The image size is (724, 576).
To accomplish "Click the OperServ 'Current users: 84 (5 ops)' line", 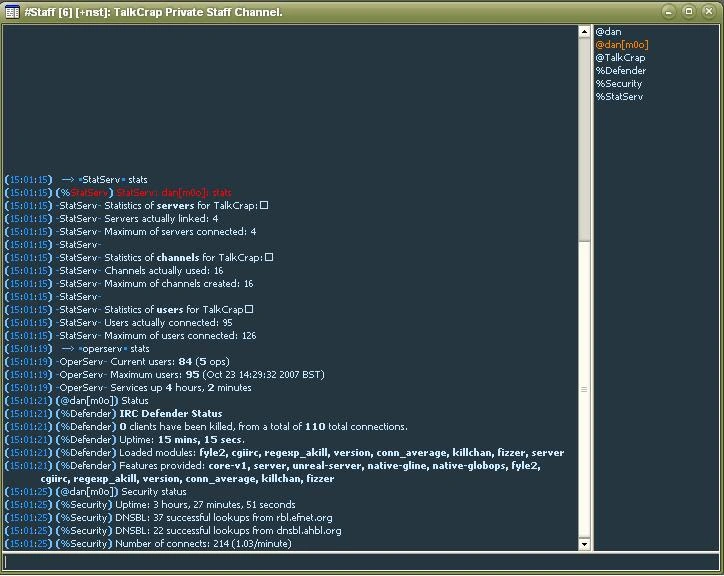I will point(117,362).
